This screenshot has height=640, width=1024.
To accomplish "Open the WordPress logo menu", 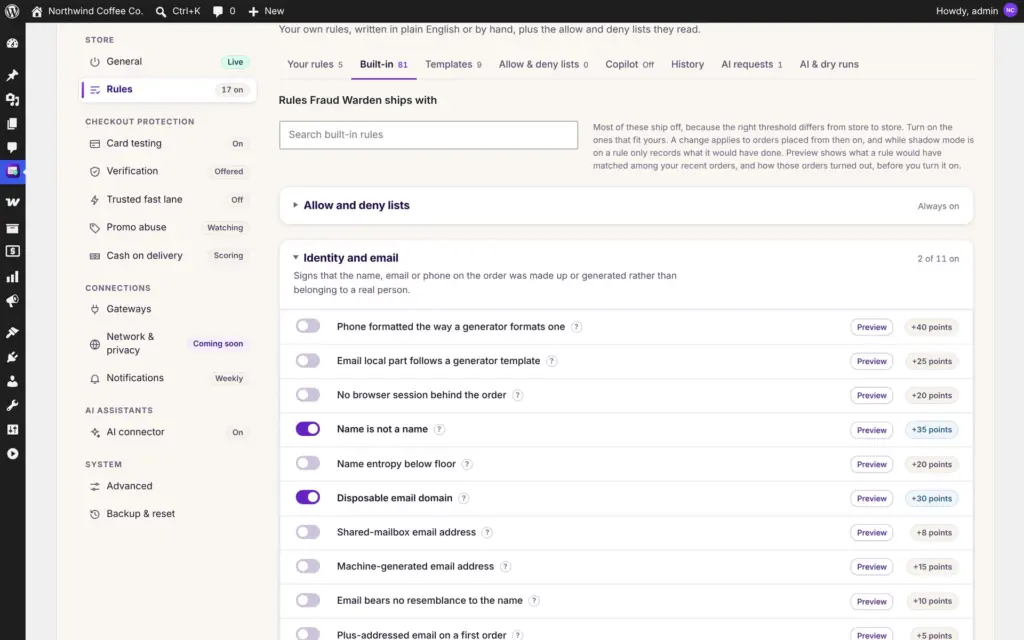I will point(12,11).
